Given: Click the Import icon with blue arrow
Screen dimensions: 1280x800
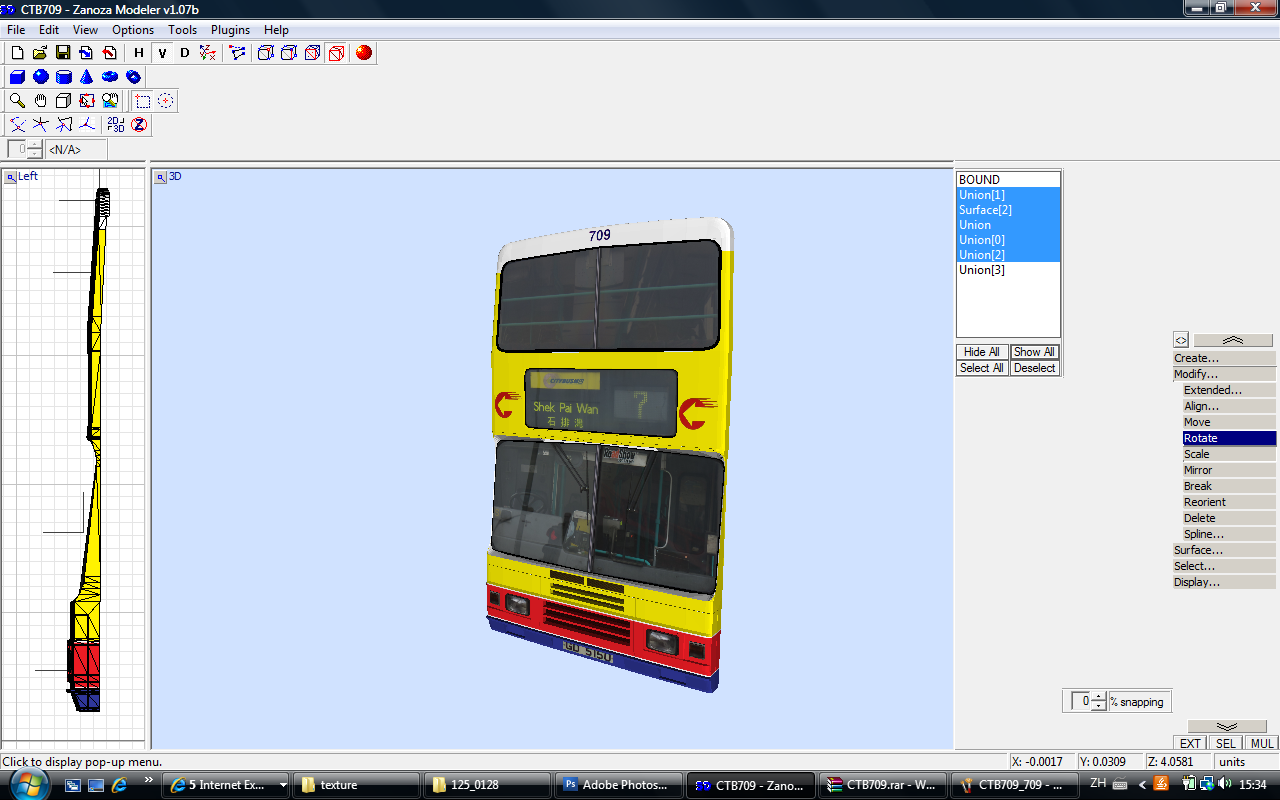Looking at the screenshot, I should pyautogui.click(x=86, y=53).
